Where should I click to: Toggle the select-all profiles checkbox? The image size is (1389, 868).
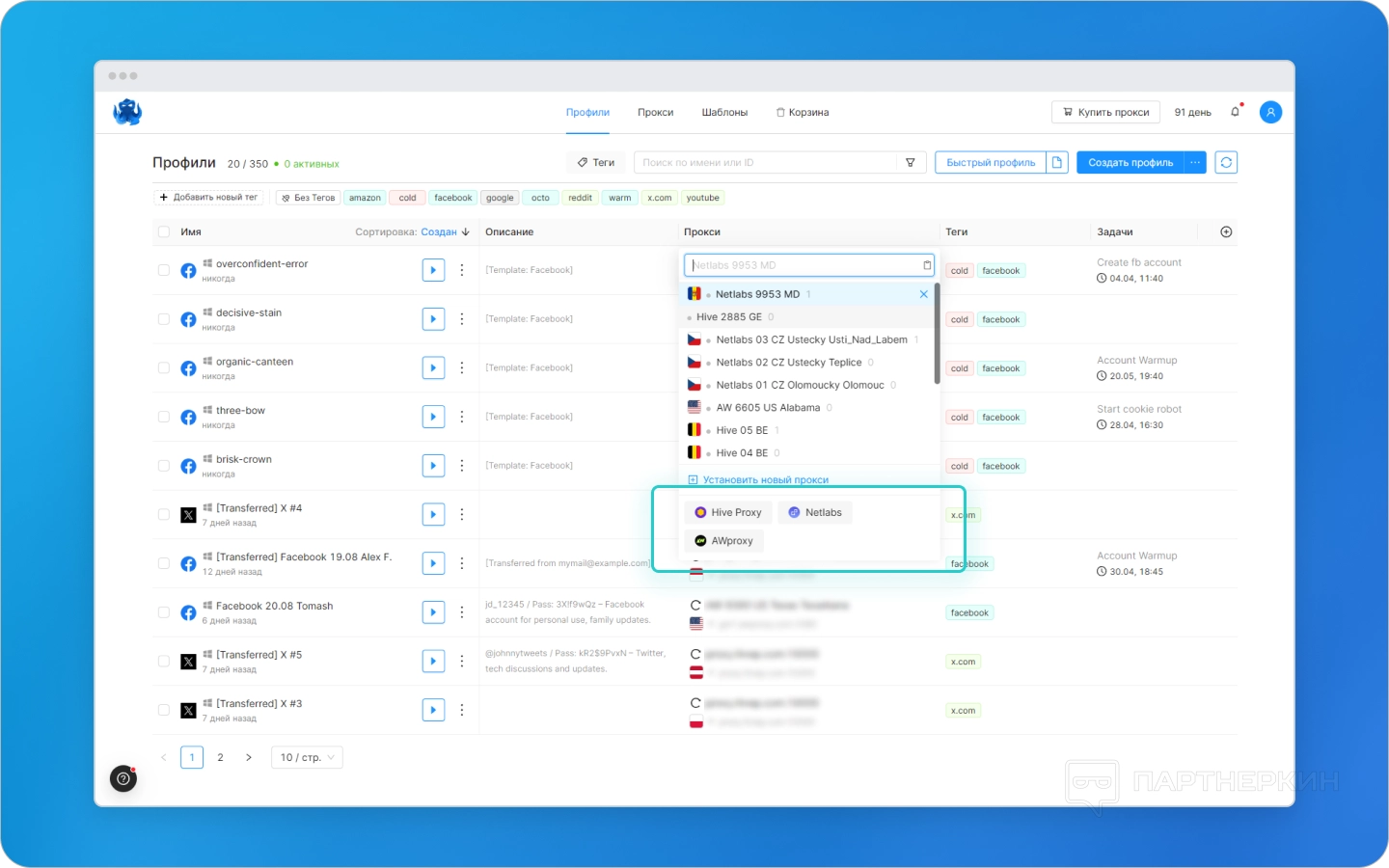pos(164,232)
